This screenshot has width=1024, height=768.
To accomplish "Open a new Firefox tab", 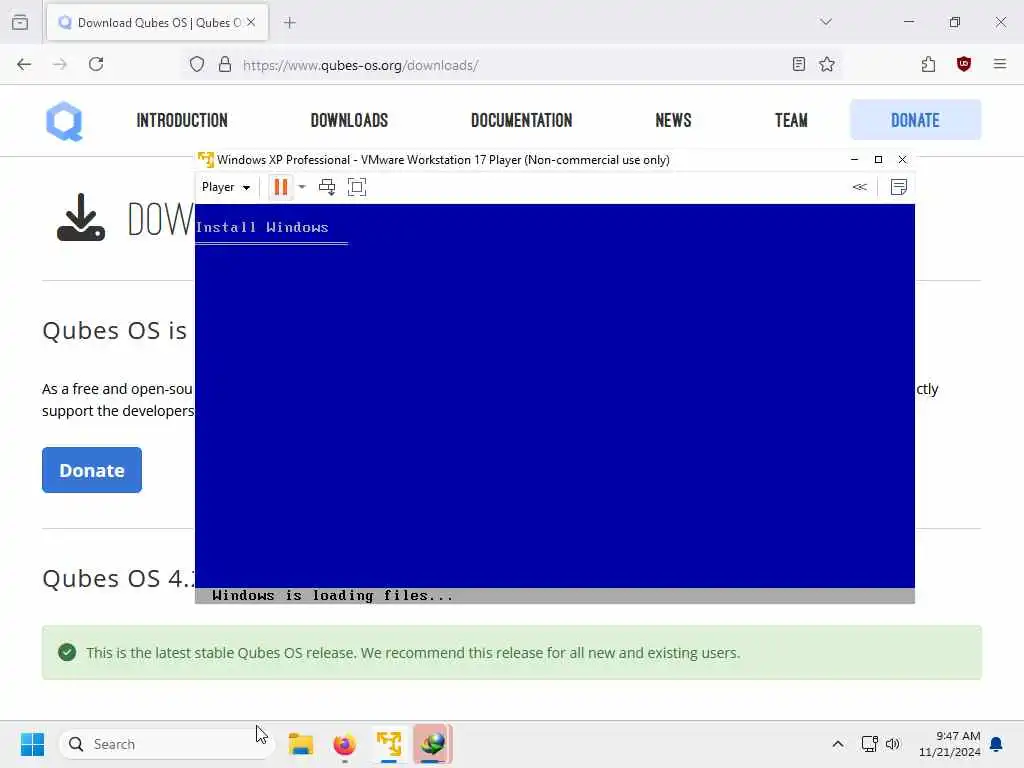I will click(x=290, y=23).
